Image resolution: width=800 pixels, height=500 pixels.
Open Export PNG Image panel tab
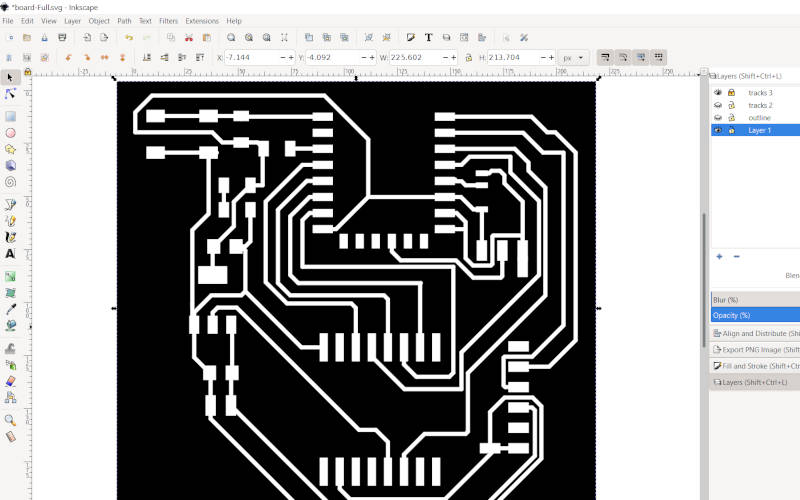756,349
